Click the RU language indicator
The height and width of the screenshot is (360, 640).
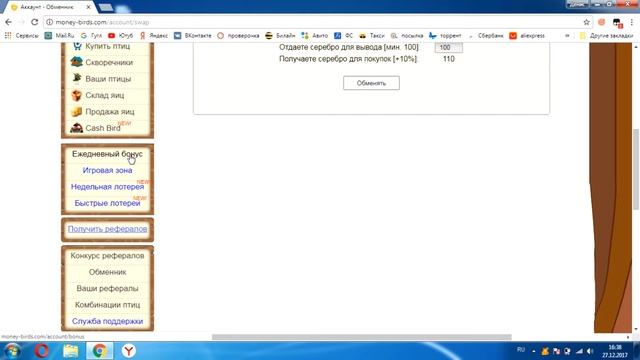[521, 350]
